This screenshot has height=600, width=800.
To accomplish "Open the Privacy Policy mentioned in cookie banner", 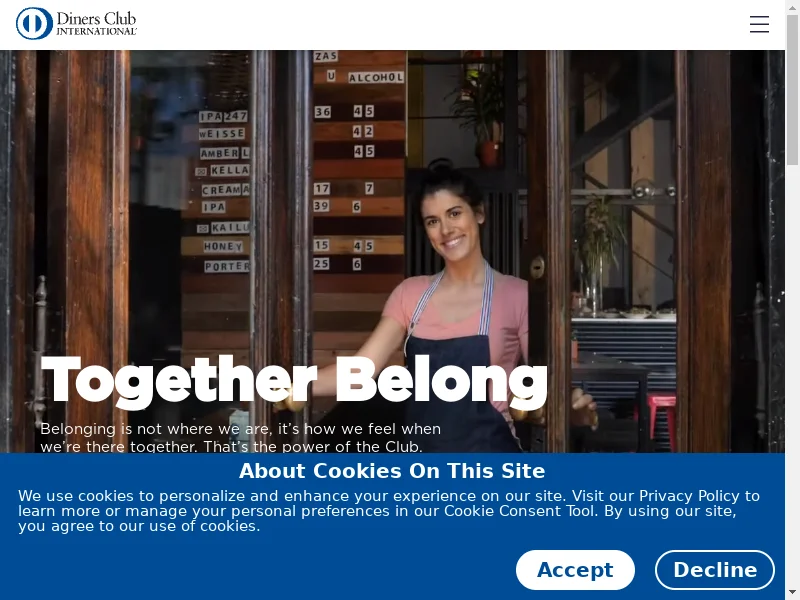I will (689, 496).
